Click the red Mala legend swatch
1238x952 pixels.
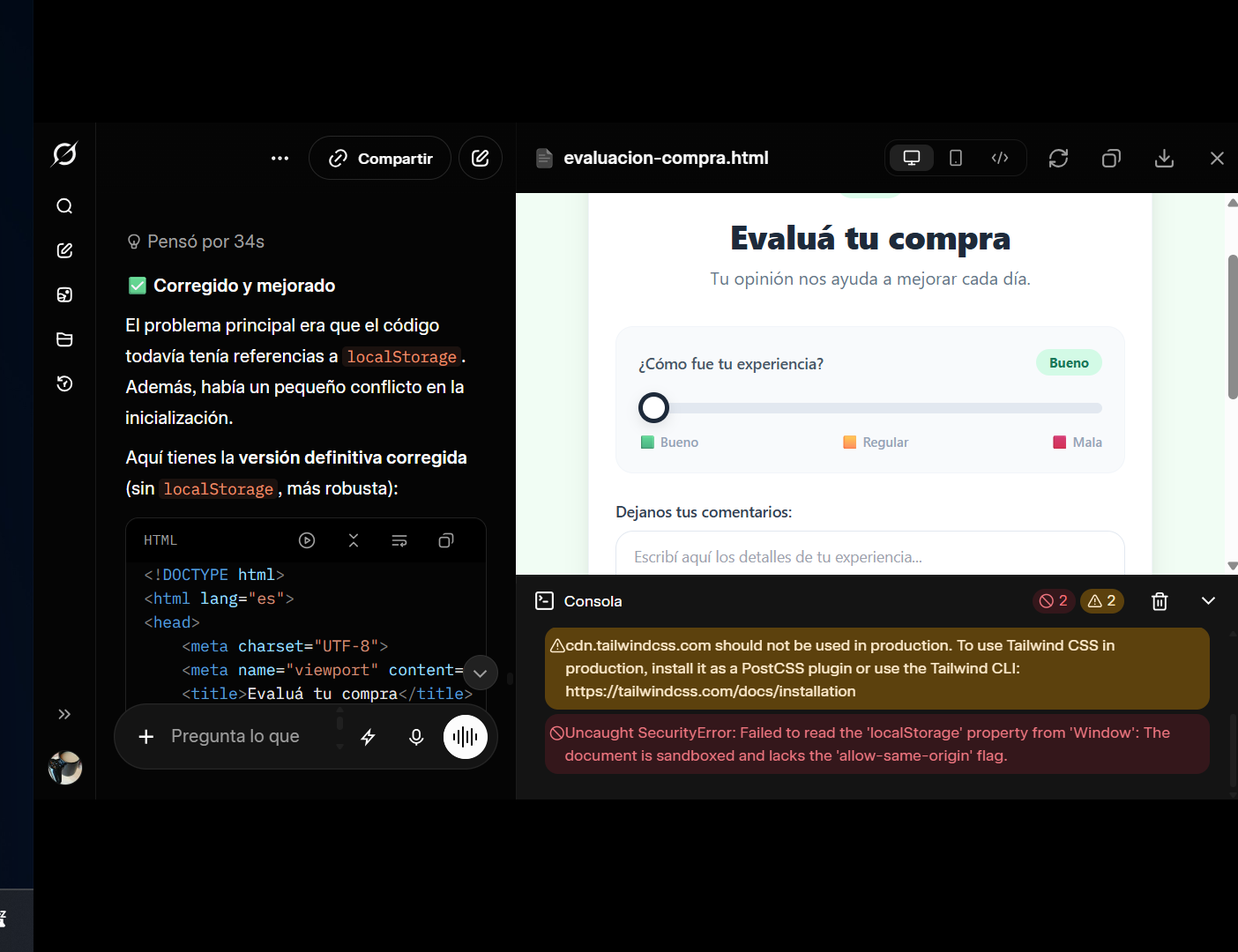click(1060, 443)
